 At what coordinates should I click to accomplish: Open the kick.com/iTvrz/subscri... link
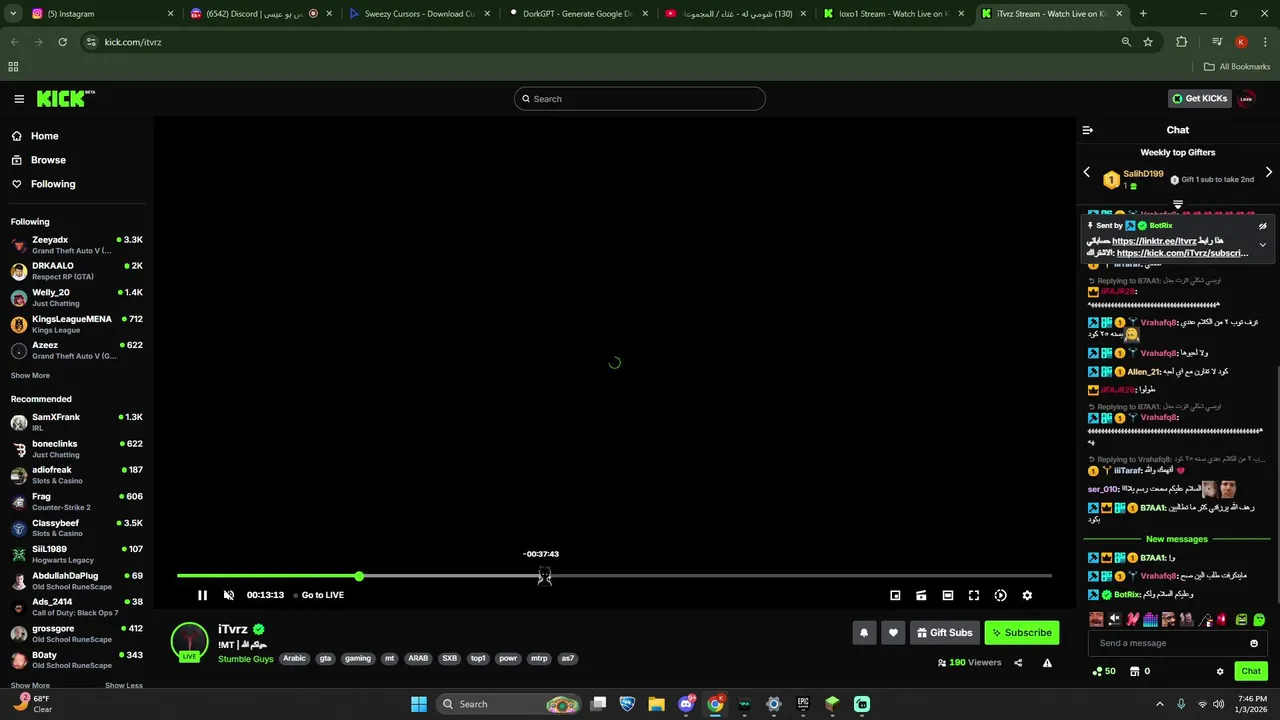[x=1182, y=253]
